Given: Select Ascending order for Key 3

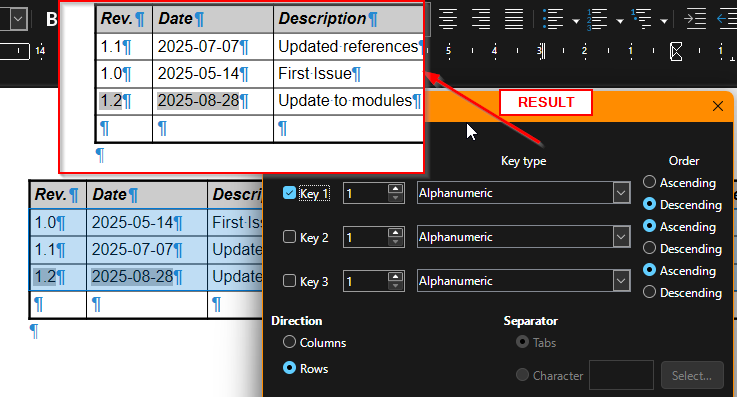Looking at the screenshot, I should pos(649,270).
